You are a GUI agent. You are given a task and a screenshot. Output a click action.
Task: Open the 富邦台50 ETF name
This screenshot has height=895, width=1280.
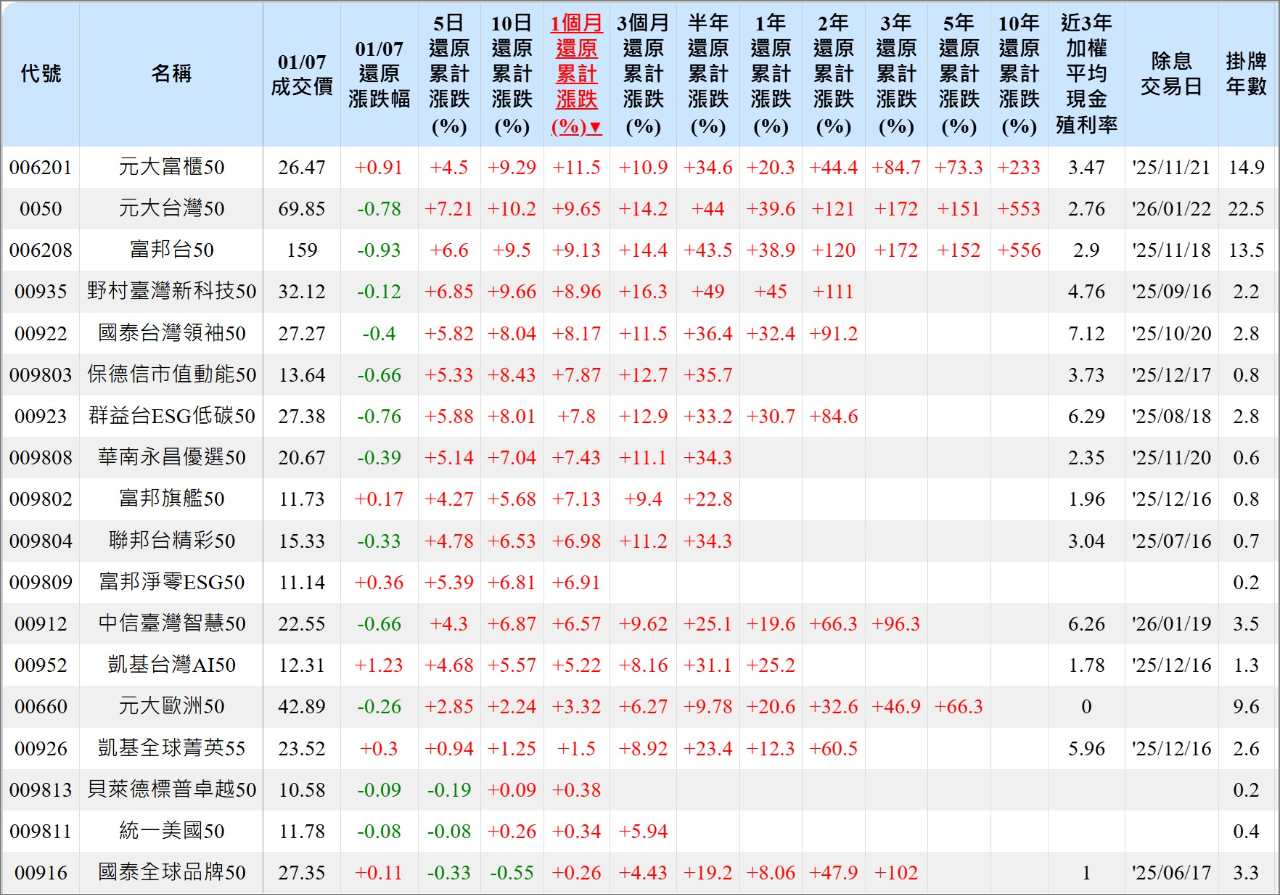click(172, 251)
